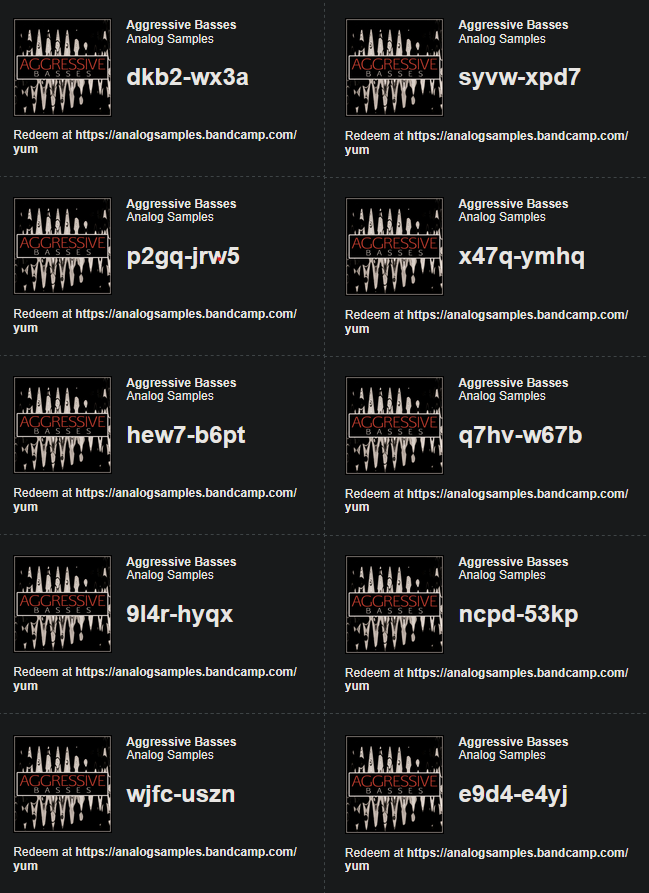Click the download code hew7-b6pt
Screen dimensions: 649x893
[x=186, y=436]
